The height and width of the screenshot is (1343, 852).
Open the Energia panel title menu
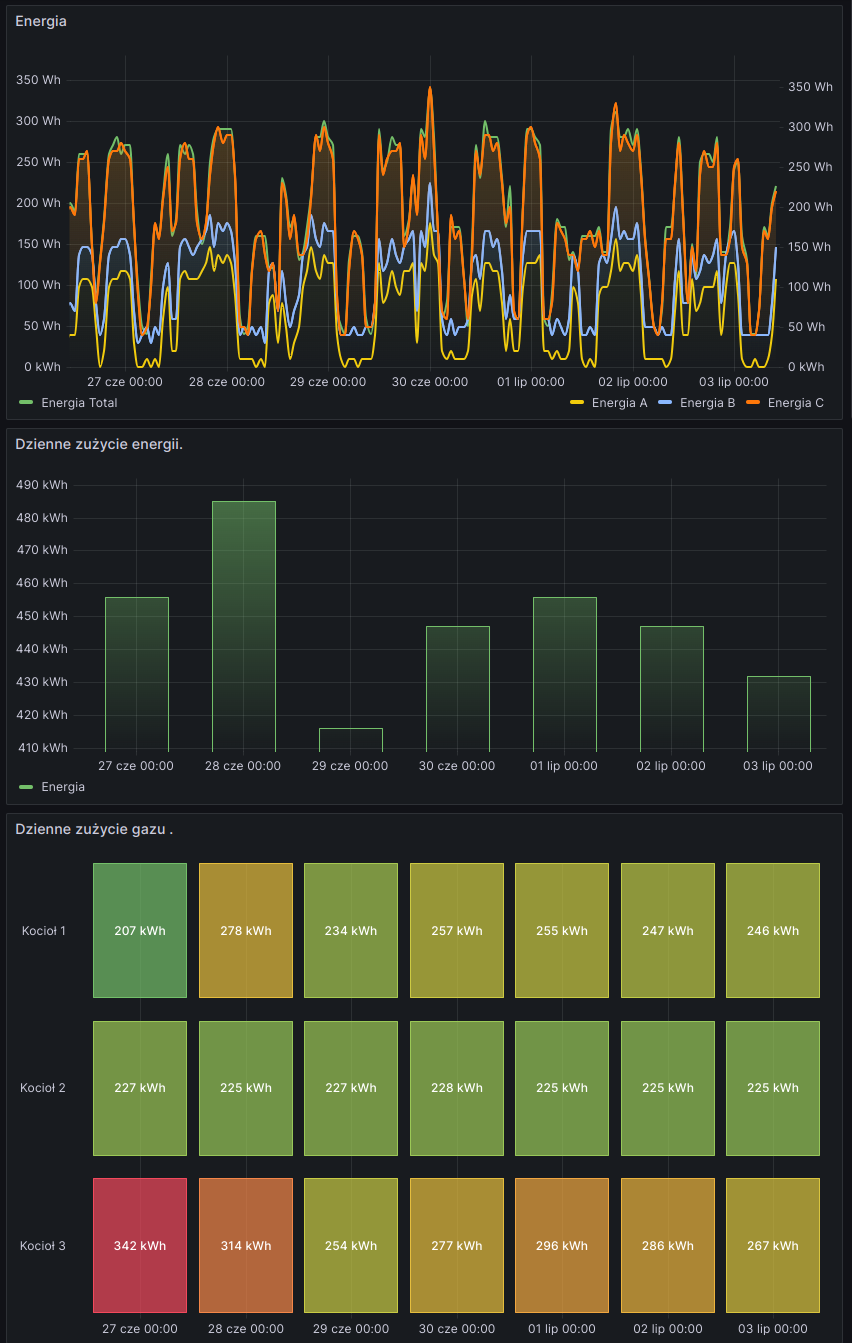pyautogui.click(x=41, y=21)
